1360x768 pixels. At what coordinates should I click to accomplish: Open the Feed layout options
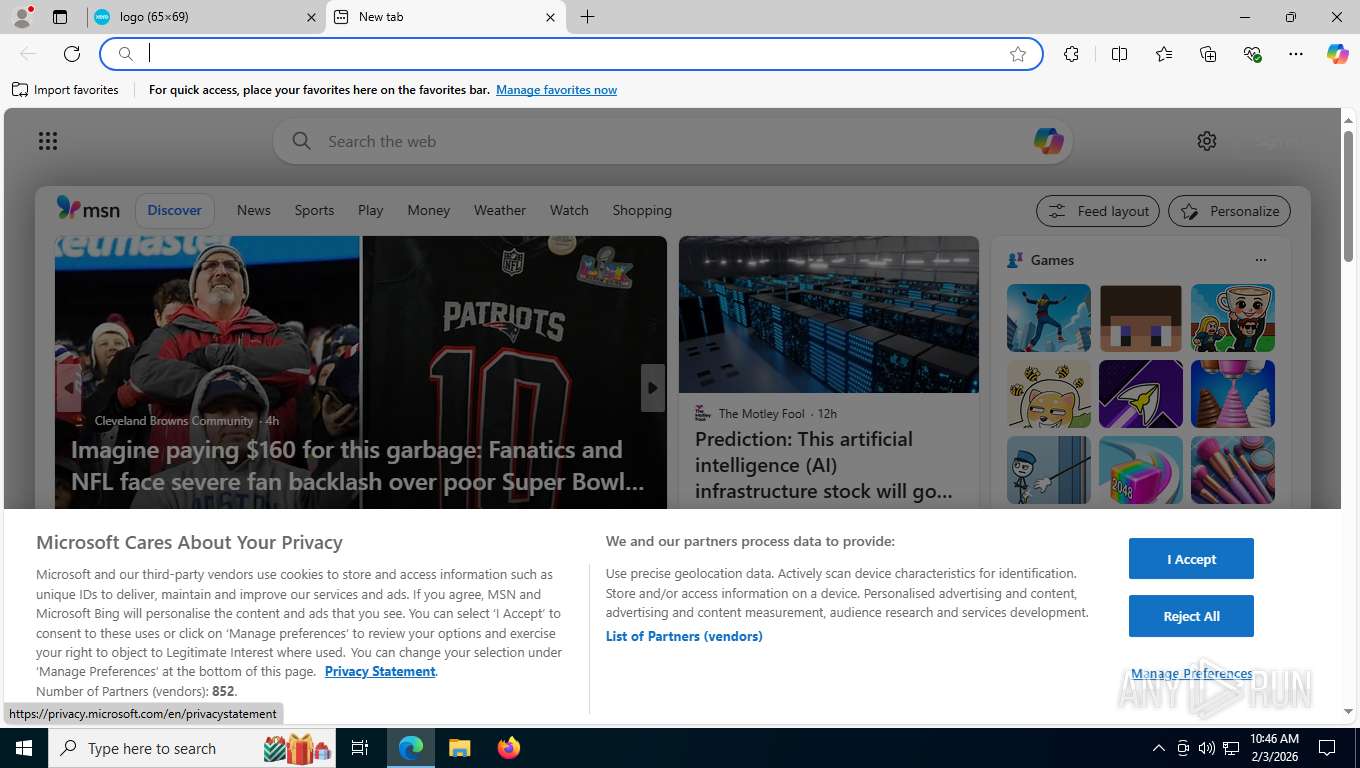coord(1098,211)
